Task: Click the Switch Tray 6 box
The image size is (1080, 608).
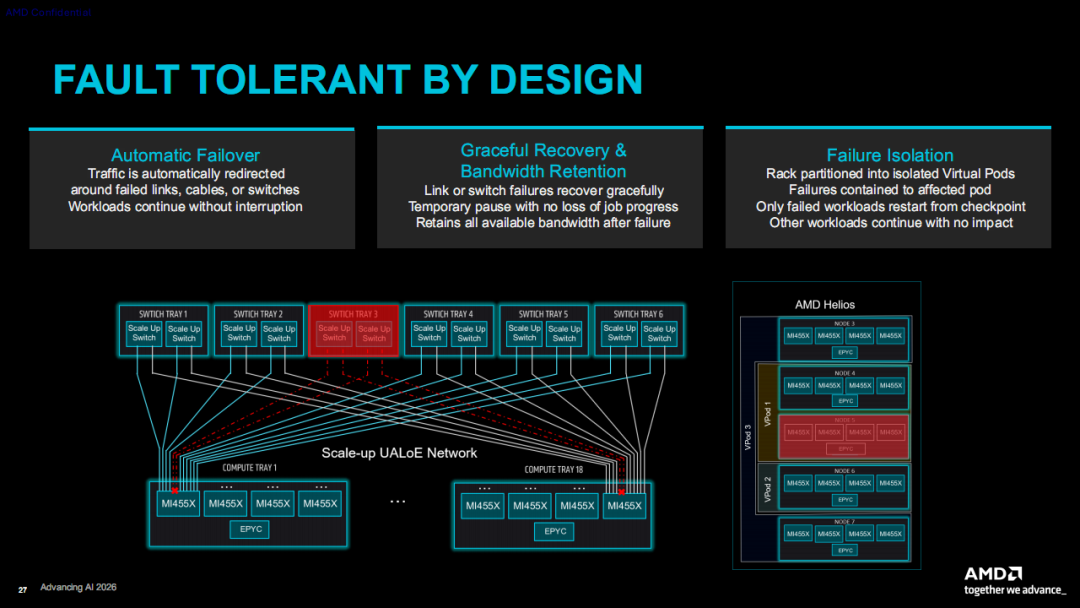Action: click(x=638, y=331)
